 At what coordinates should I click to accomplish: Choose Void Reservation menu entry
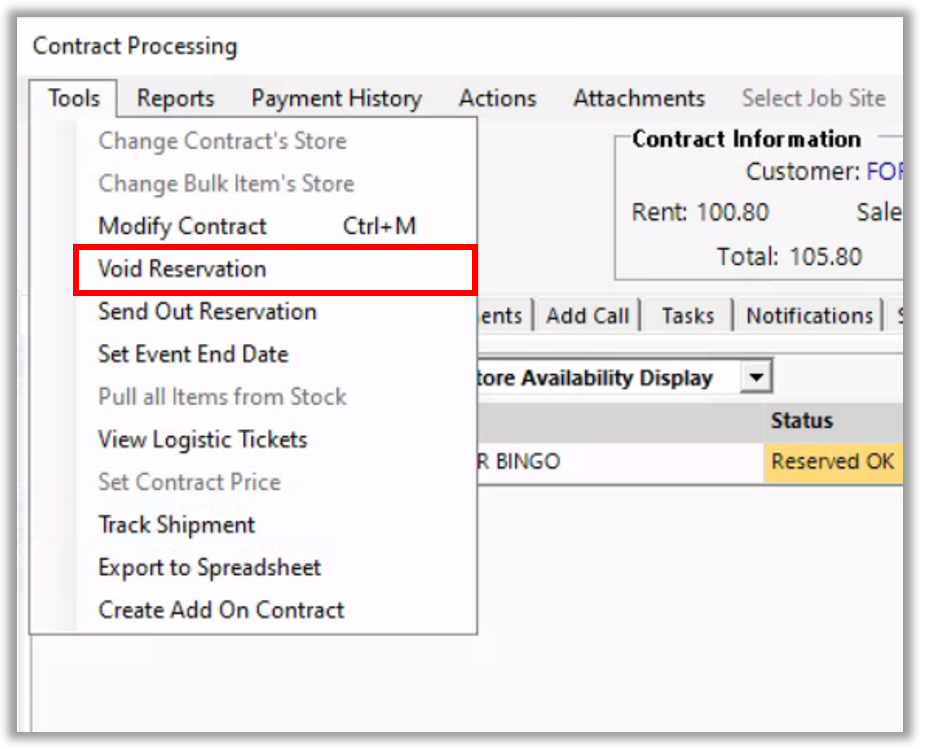pyautogui.click(x=182, y=269)
